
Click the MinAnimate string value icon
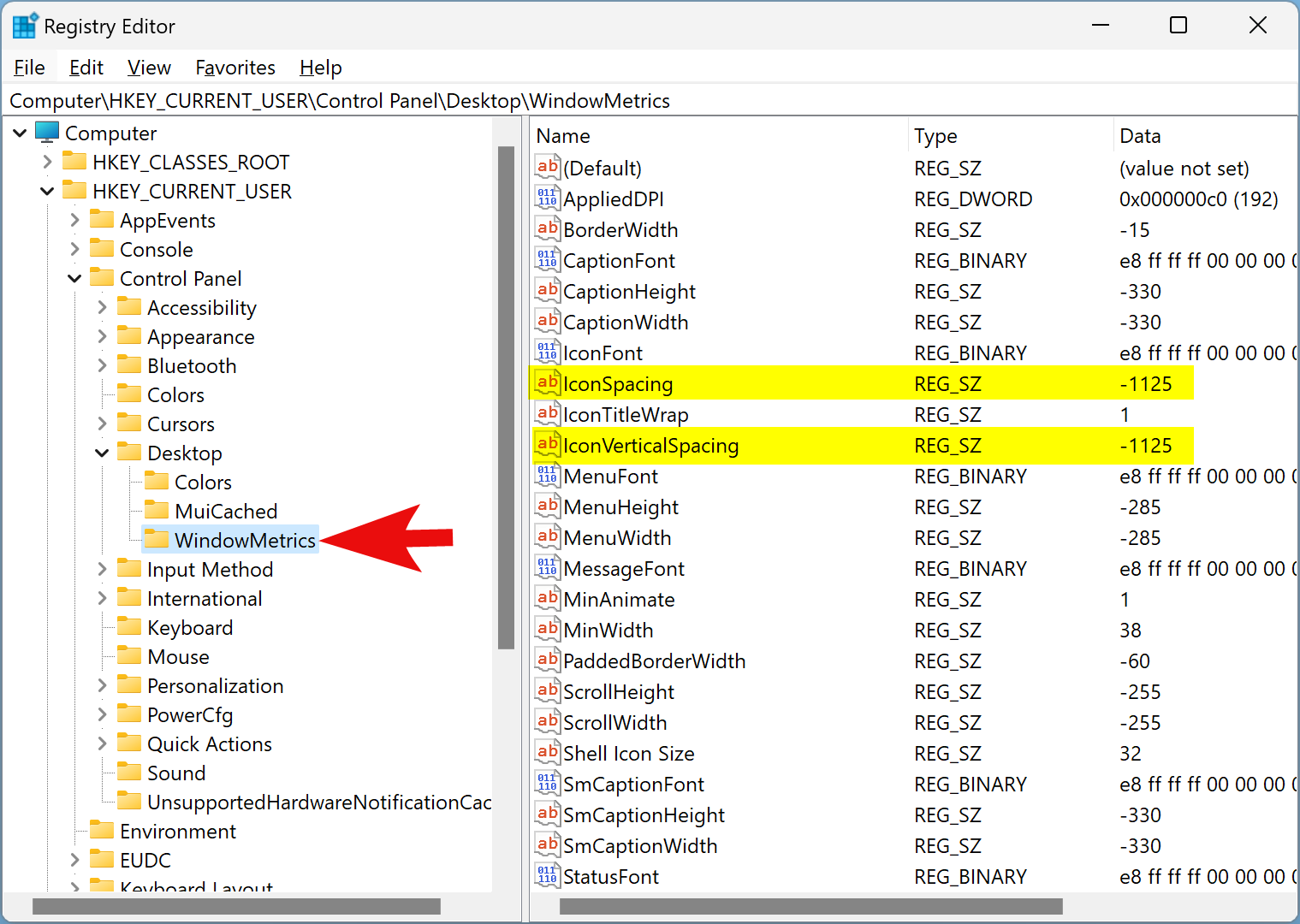pos(548,598)
